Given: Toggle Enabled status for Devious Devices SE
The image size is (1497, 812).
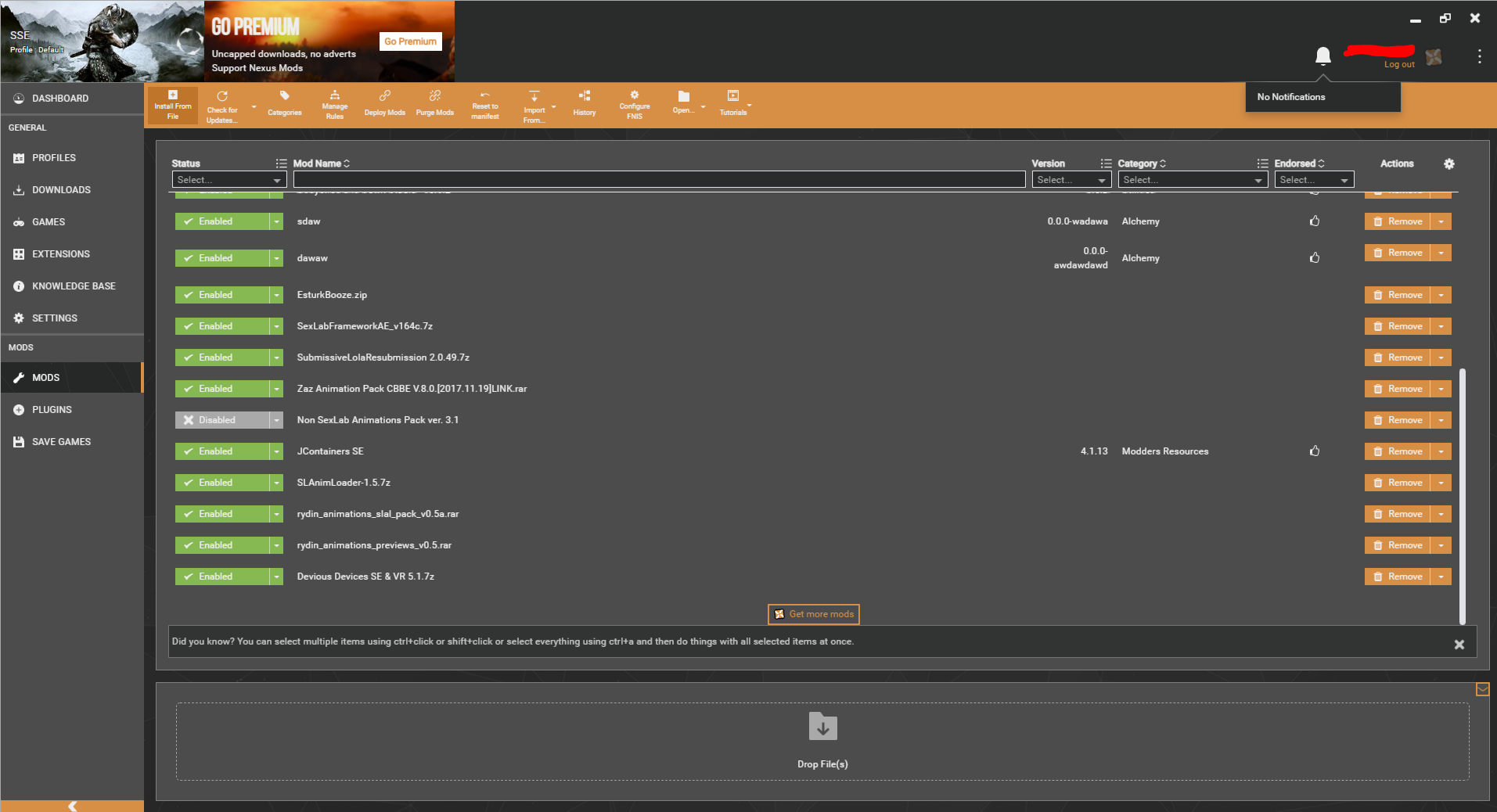Looking at the screenshot, I should (x=223, y=577).
